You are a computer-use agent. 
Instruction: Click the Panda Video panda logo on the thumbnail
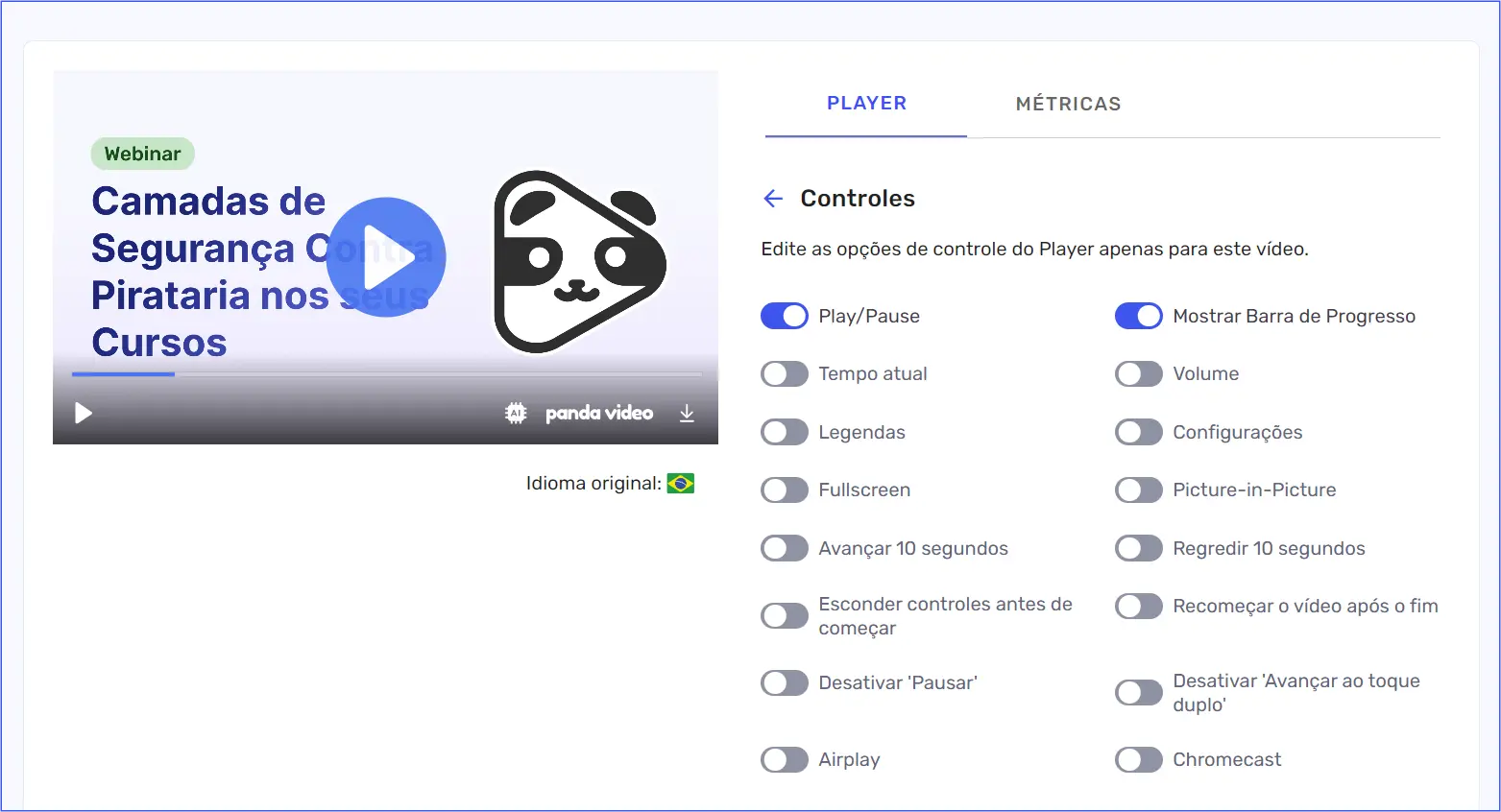578,261
